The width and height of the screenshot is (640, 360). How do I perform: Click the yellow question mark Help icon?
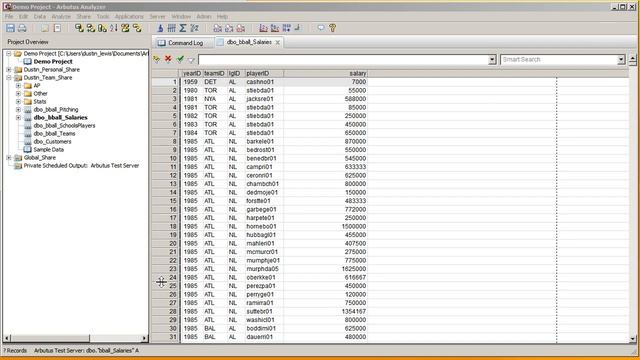pyautogui.click(x=333, y=28)
